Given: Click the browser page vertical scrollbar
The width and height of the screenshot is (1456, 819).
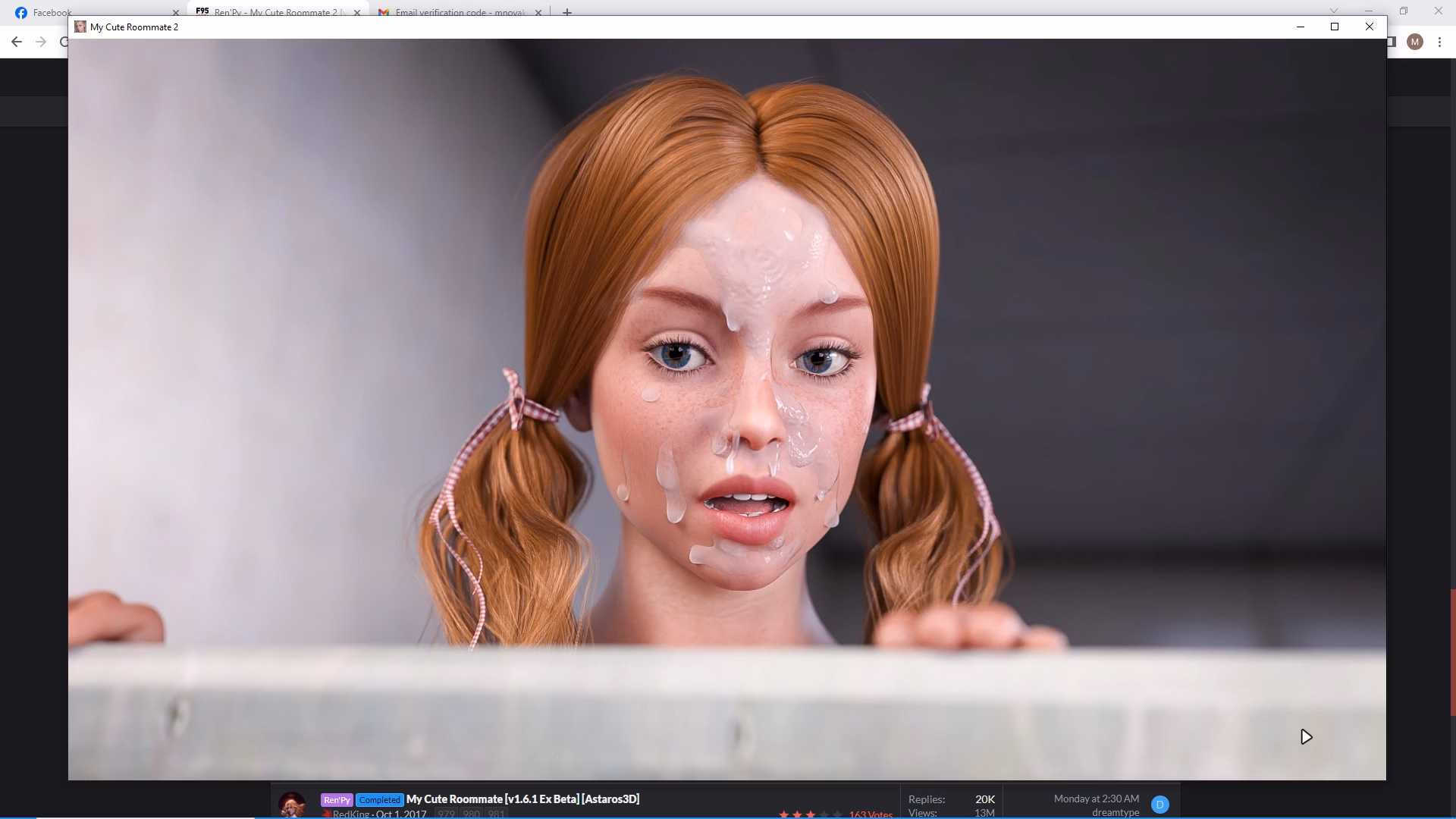Looking at the screenshot, I should (x=1452, y=652).
